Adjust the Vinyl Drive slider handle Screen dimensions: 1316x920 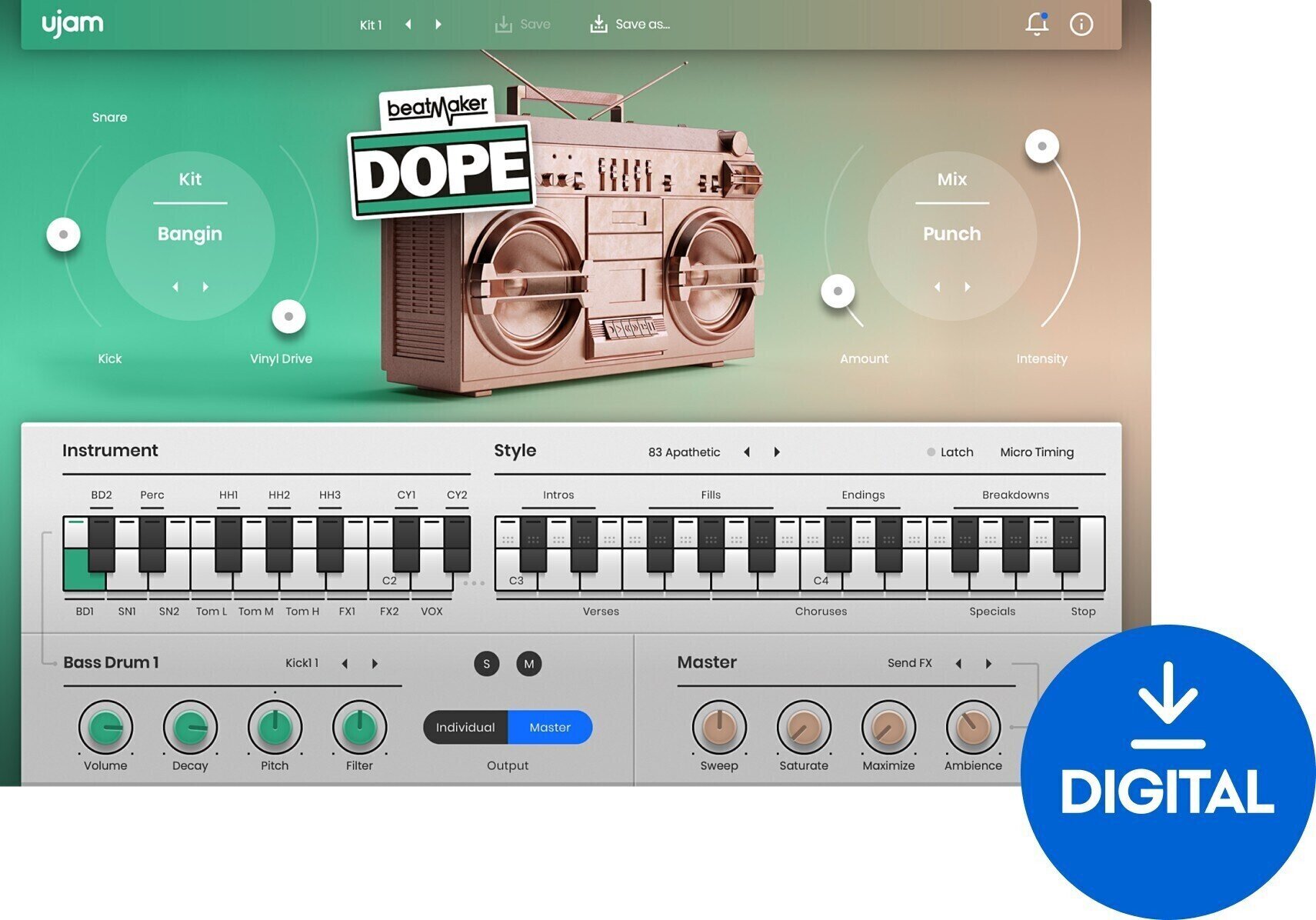(x=289, y=316)
